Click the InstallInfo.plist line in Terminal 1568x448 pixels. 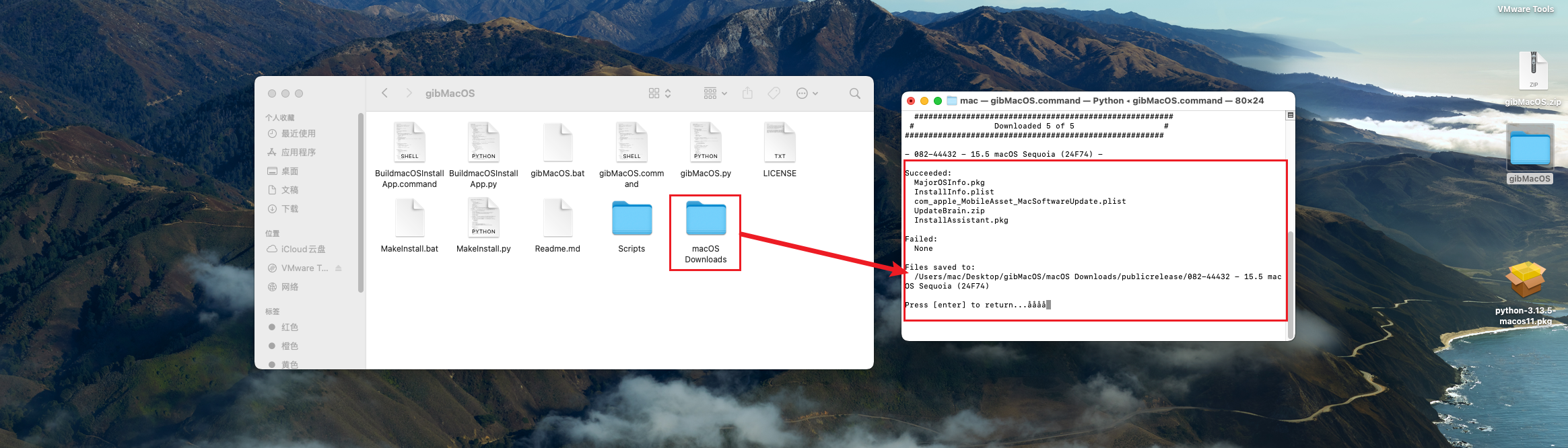point(954,192)
